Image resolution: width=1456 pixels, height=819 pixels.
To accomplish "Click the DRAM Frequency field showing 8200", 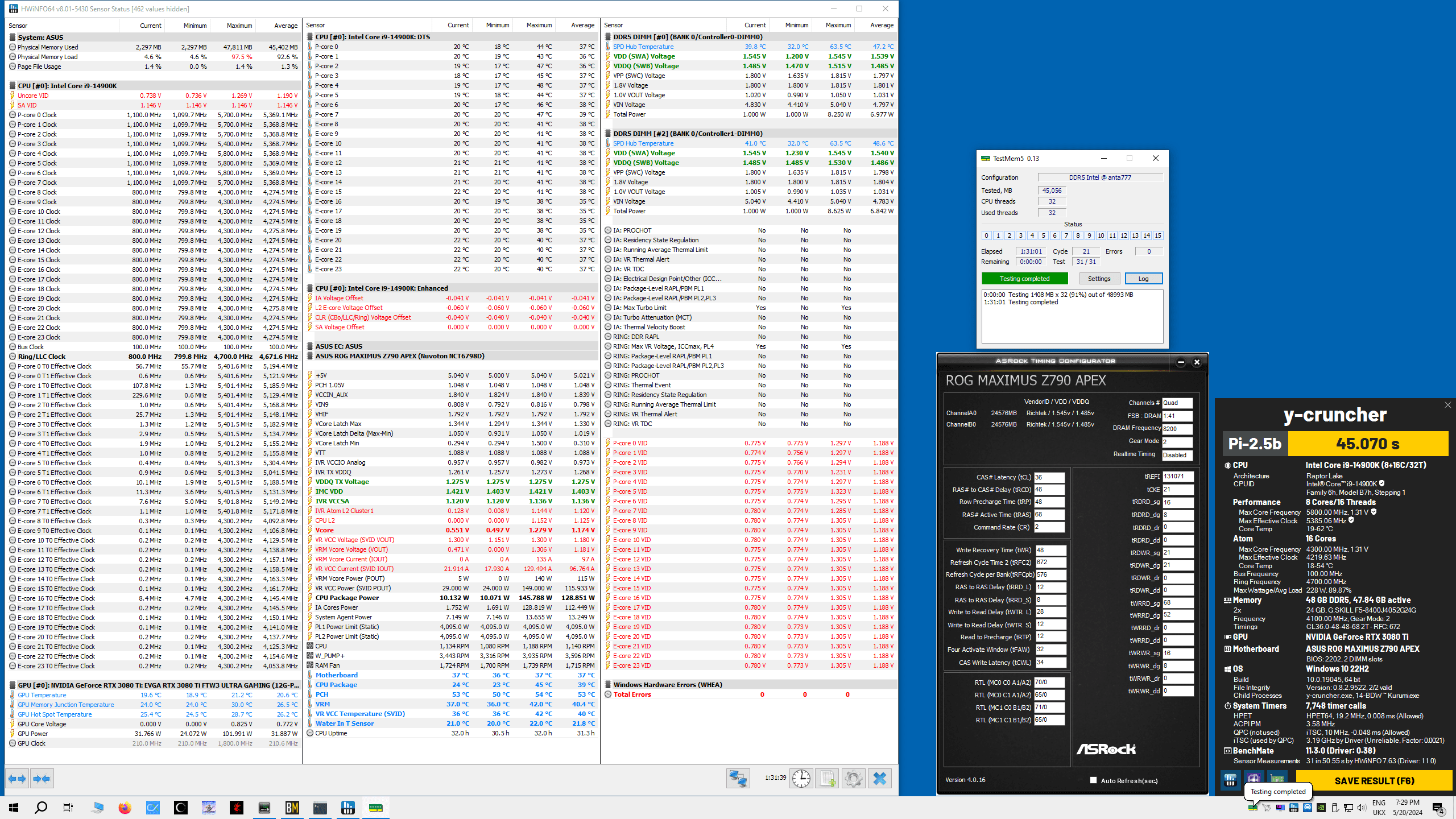I will [x=1177, y=429].
